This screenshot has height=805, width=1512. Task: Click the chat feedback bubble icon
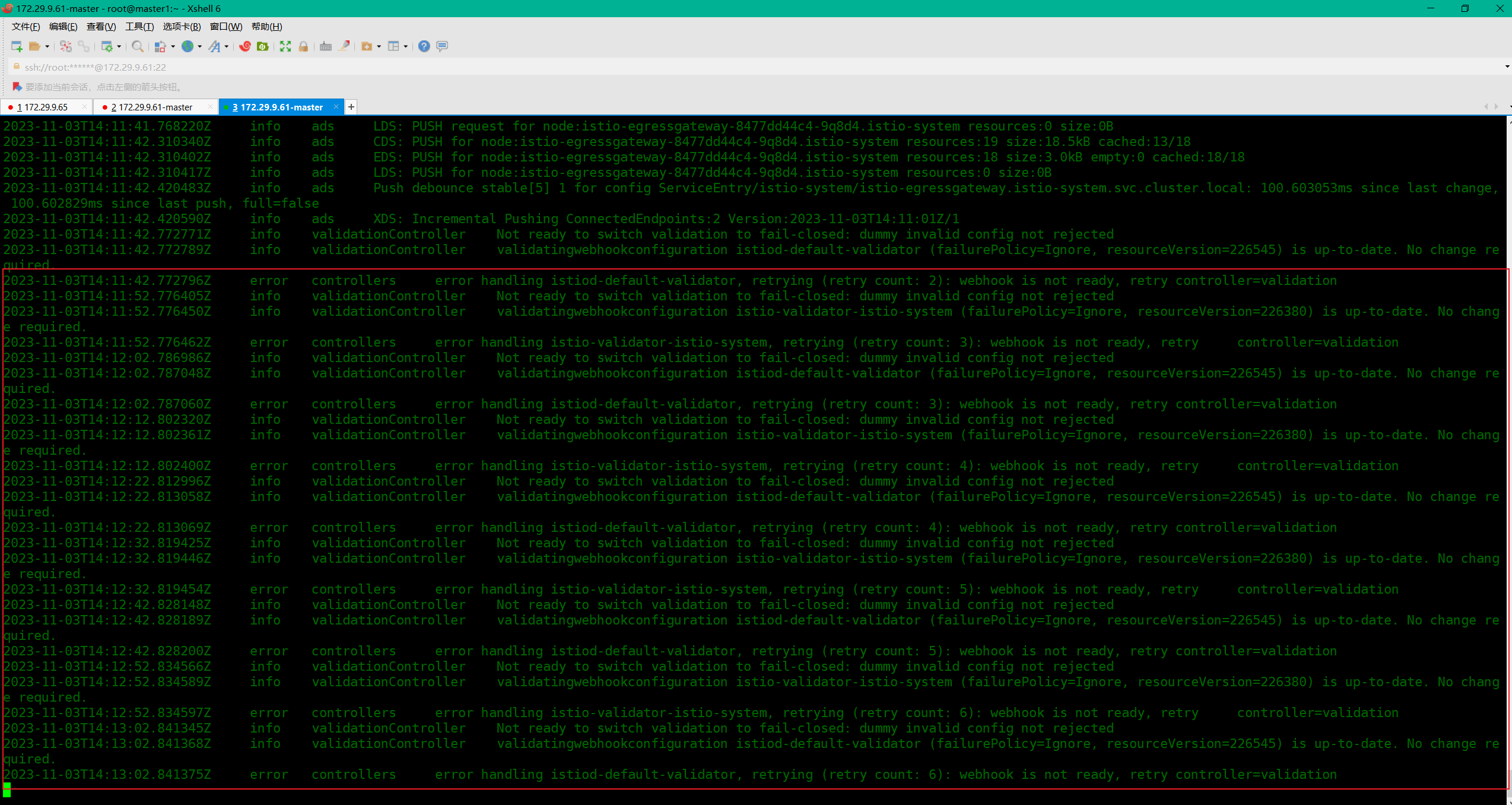coord(442,46)
